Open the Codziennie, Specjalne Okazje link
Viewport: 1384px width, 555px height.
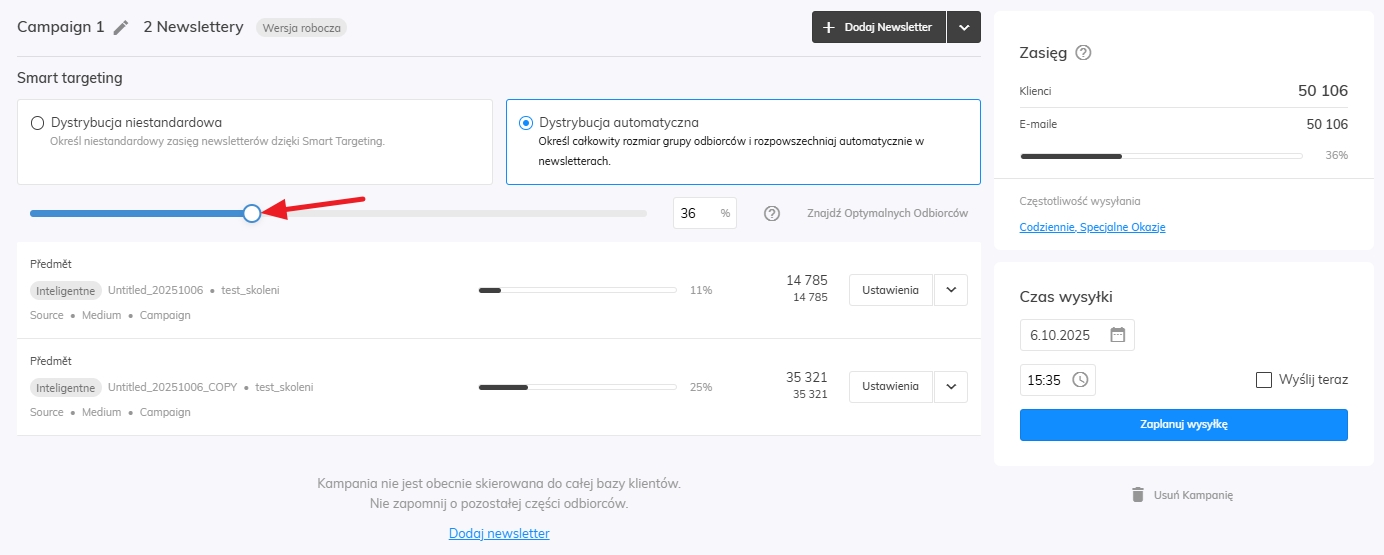click(1092, 227)
